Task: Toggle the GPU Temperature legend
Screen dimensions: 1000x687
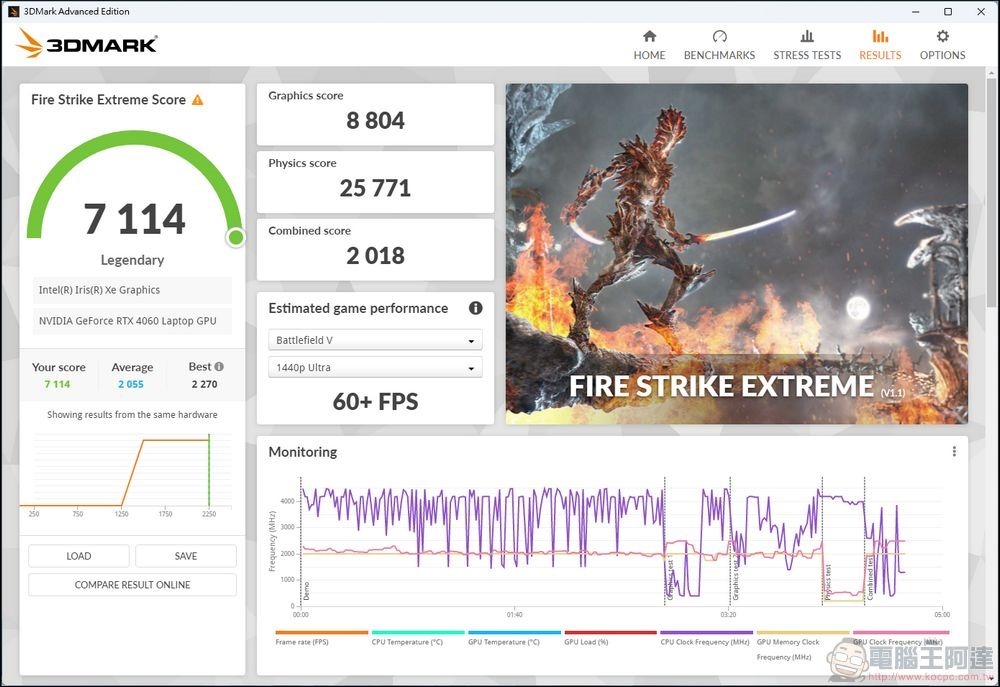Action: point(513,638)
